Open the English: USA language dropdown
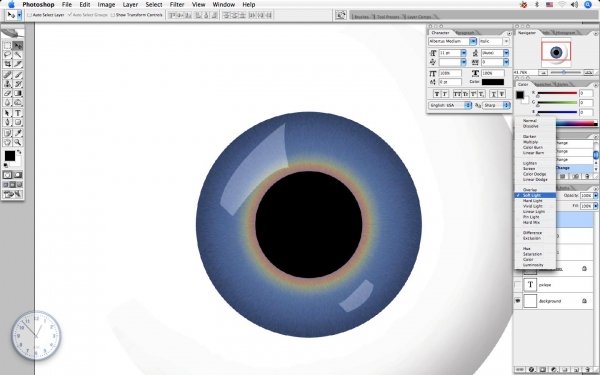Screen dimensions: 600x375 pyautogui.click(x=450, y=105)
